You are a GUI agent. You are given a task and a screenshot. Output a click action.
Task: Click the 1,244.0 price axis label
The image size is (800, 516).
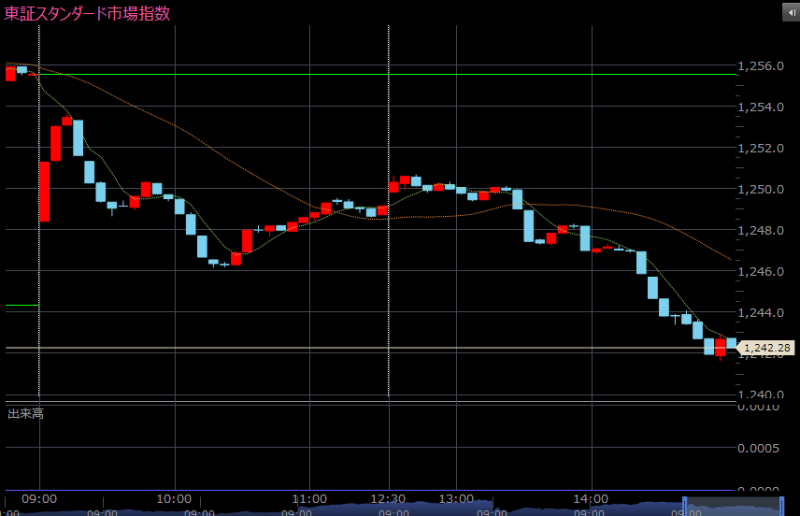761,312
